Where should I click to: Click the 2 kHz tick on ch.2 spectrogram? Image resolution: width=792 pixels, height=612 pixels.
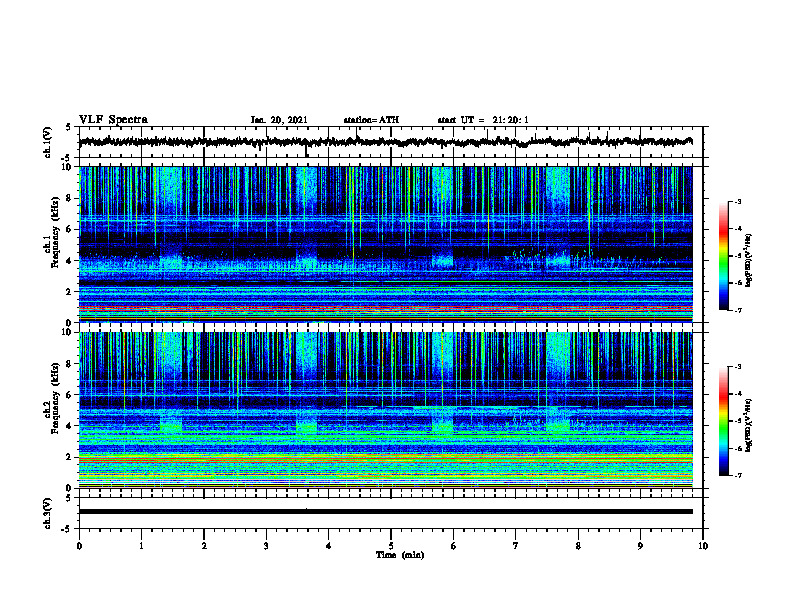pyautogui.click(x=70, y=457)
